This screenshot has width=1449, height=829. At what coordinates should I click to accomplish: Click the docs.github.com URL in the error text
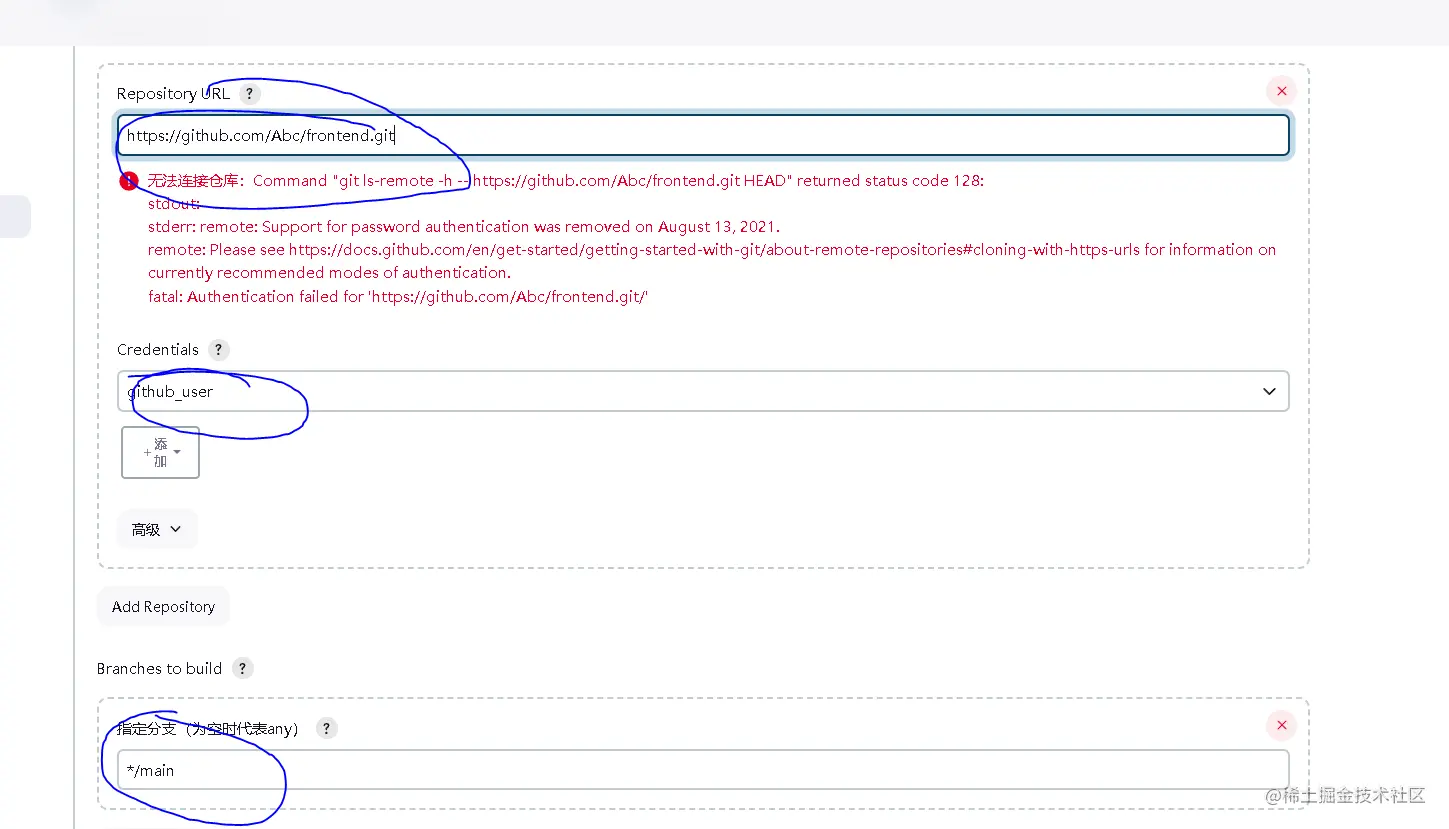coord(714,249)
